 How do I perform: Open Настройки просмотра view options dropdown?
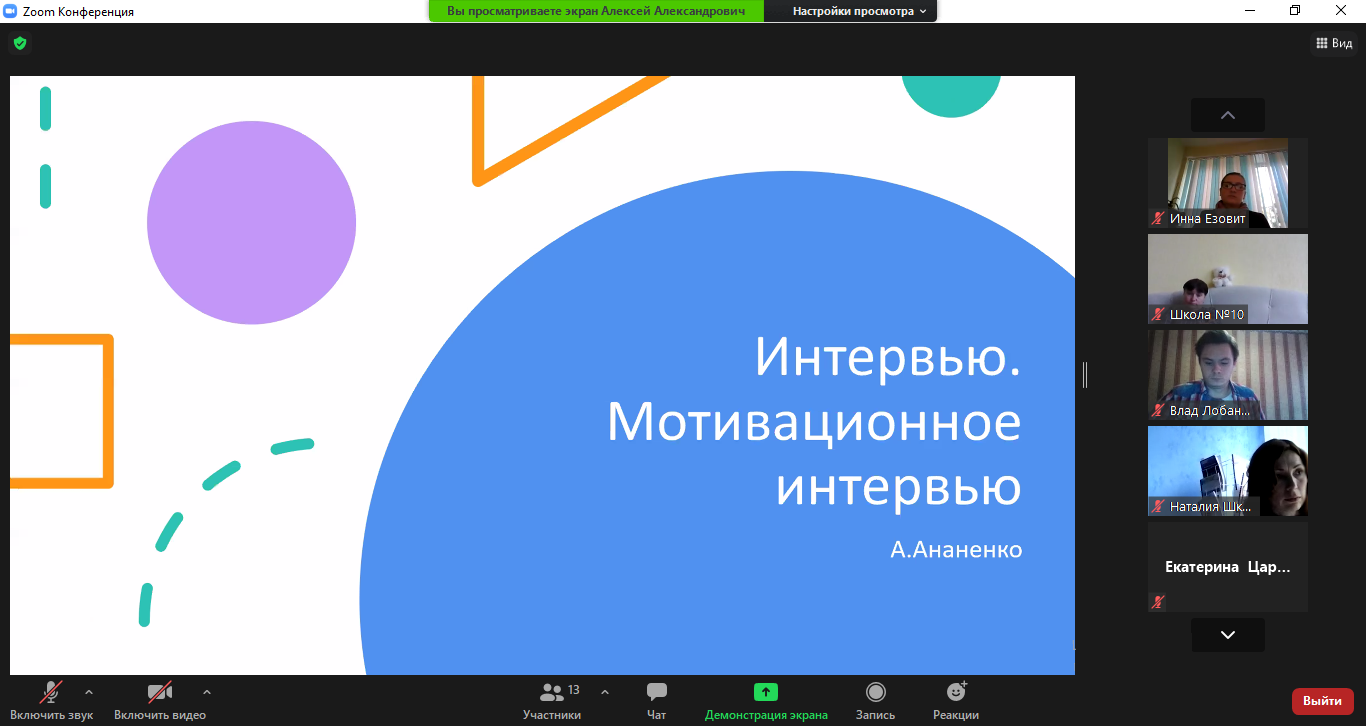coord(859,11)
